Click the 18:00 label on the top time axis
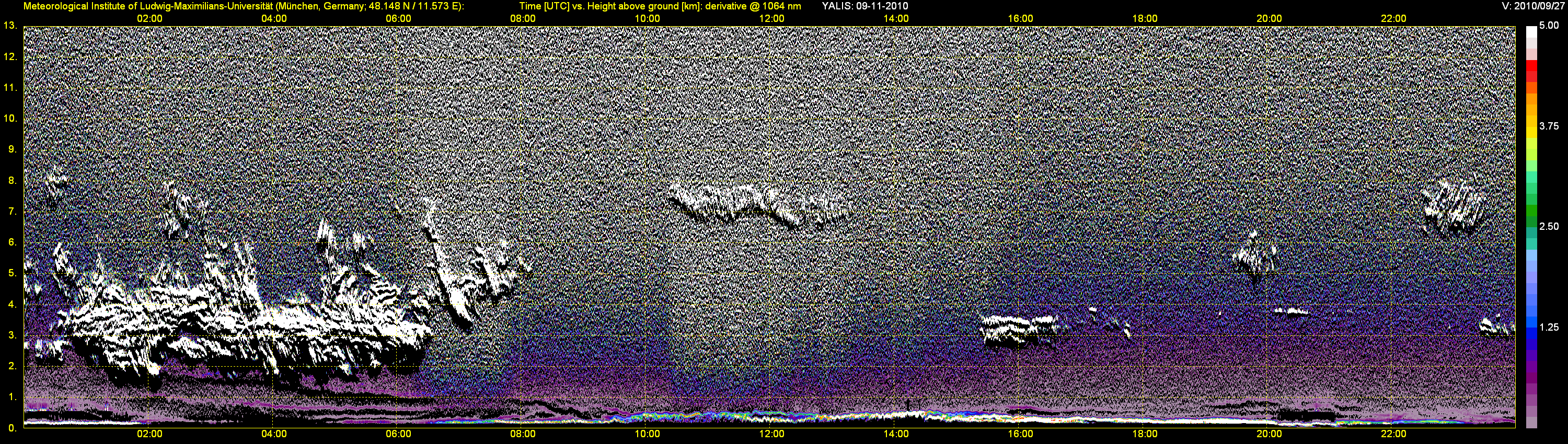 pyautogui.click(x=1145, y=18)
